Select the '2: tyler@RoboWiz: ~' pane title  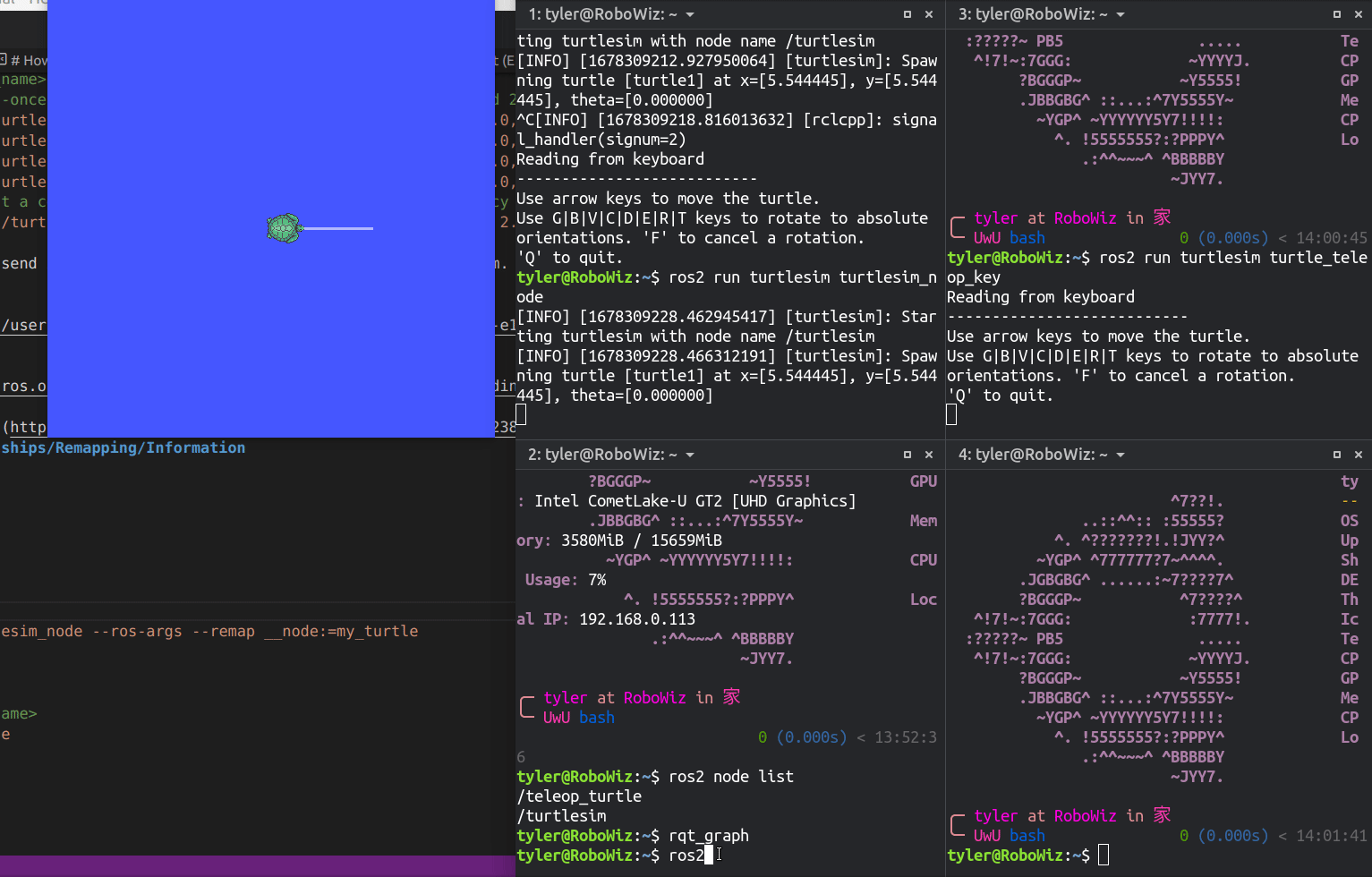602,455
